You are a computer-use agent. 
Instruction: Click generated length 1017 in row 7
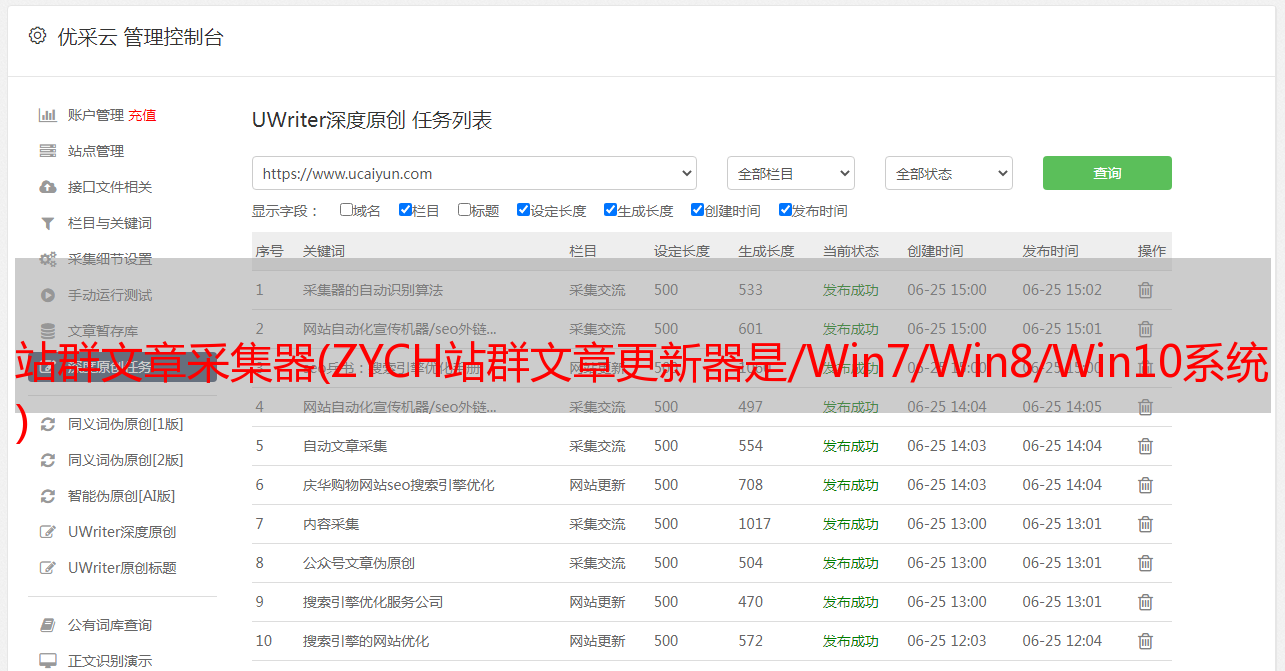click(755, 524)
